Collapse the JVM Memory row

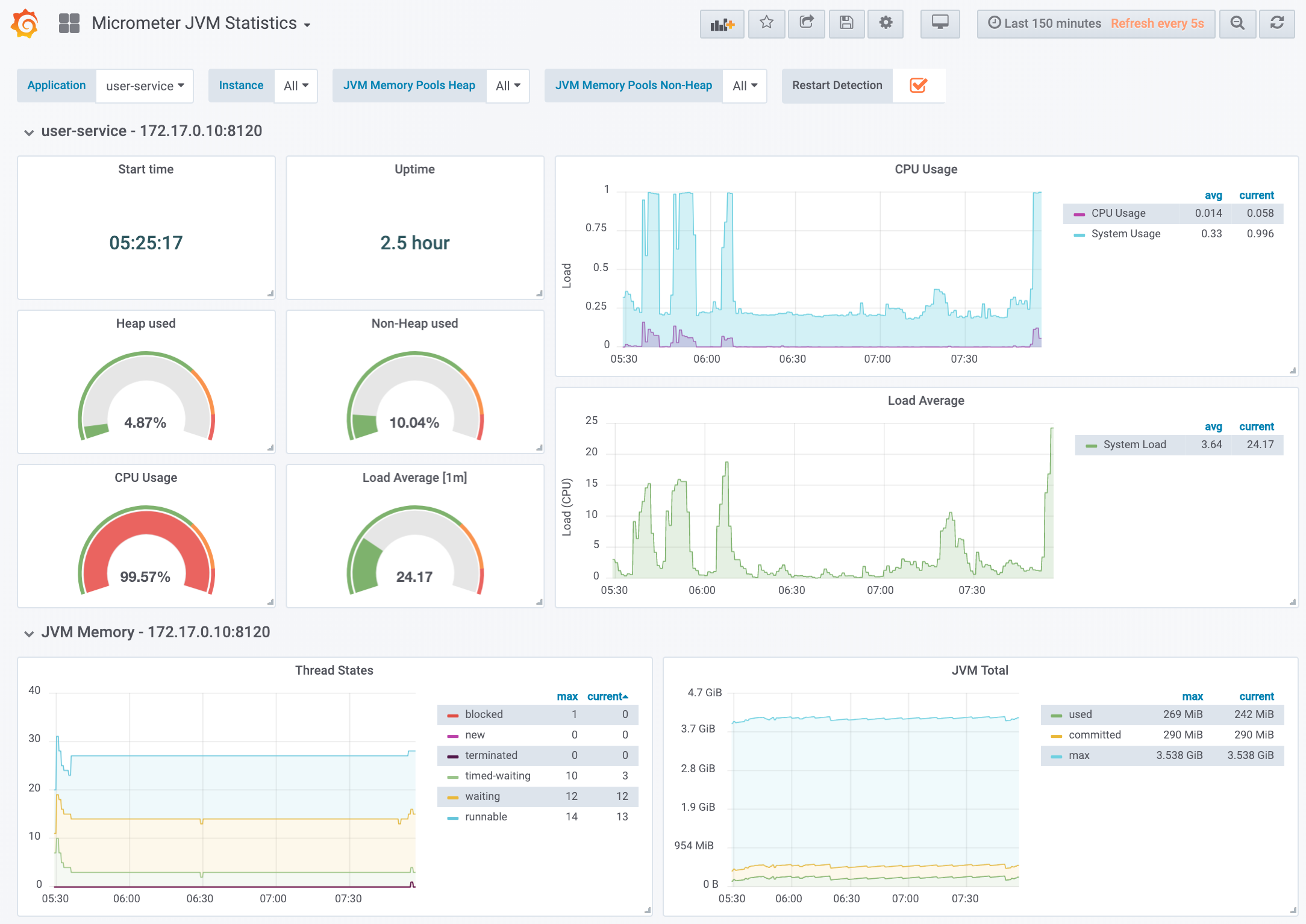[29, 633]
